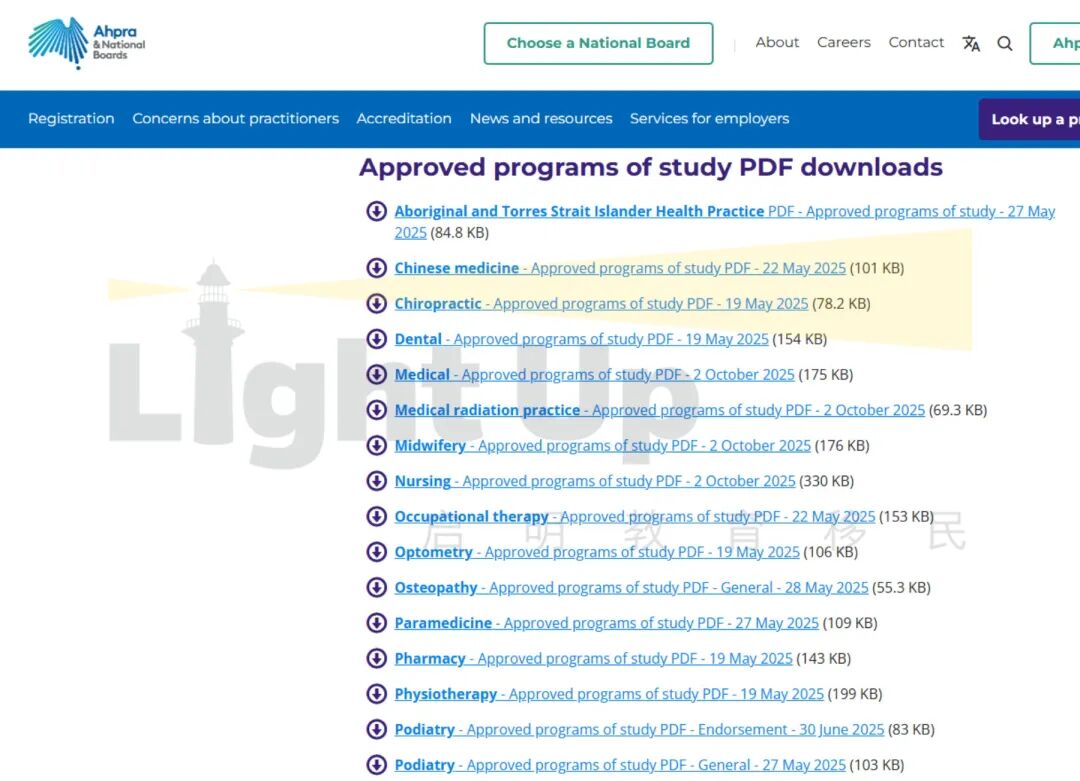1080x781 pixels.
Task: Click the search magnifier icon
Action: coord(1005,43)
